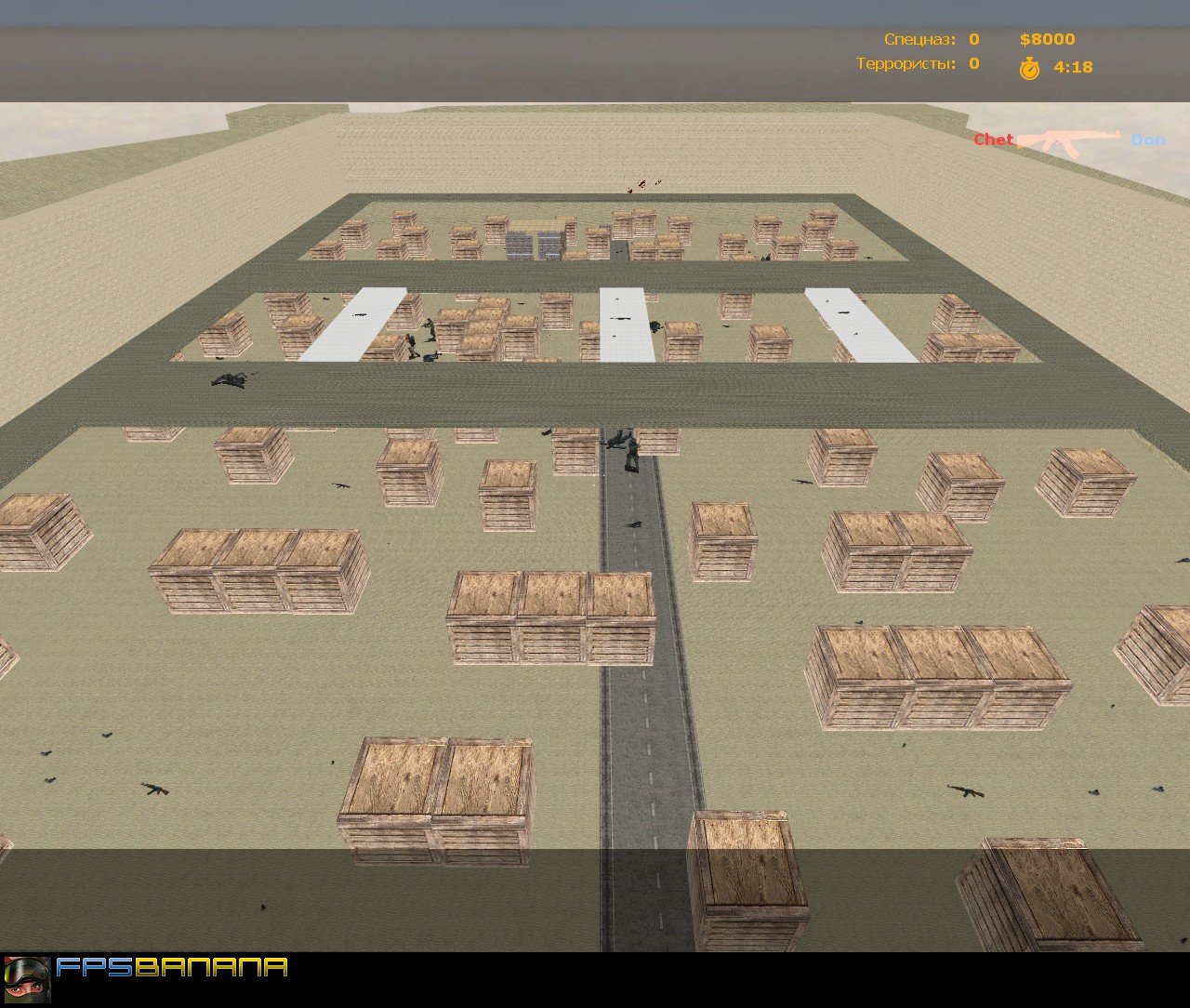Click the grey metal crates in the far area
1190x1008 pixels.
coord(535,245)
